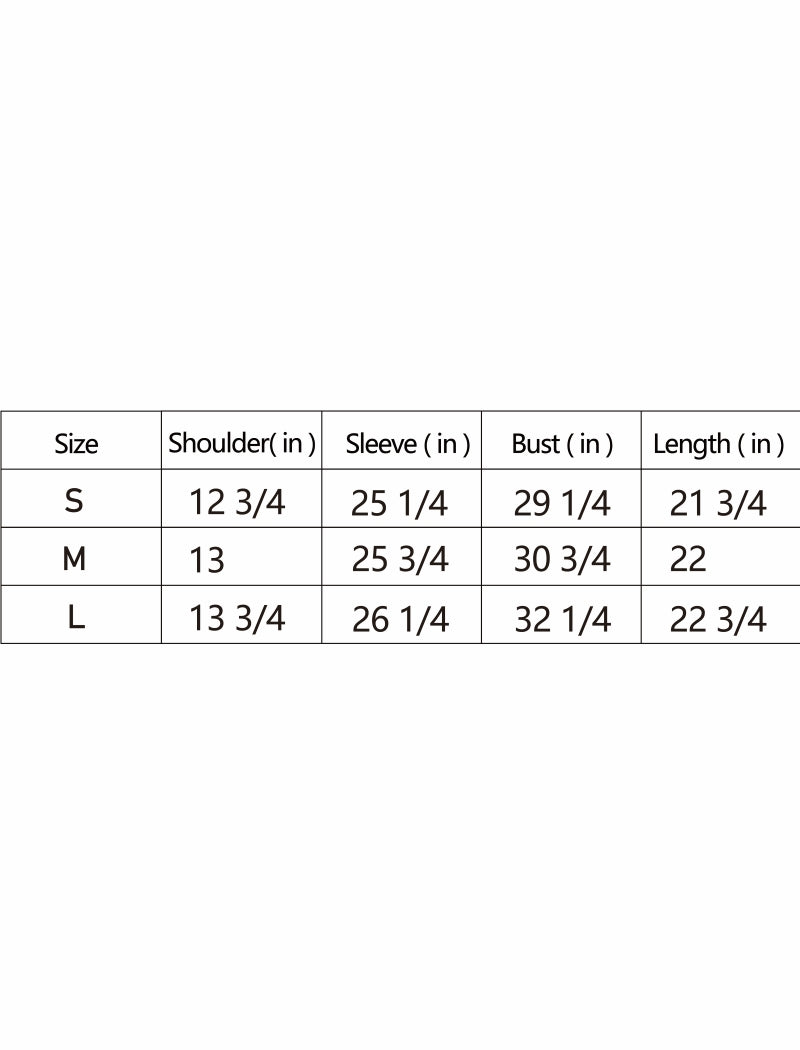Select the L size row label
800x1050 pixels.
tap(76, 618)
